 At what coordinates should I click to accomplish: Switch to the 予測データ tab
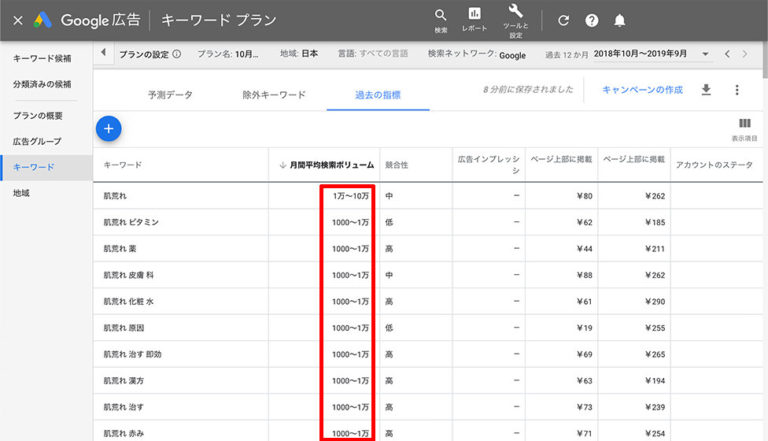(170, 95)
